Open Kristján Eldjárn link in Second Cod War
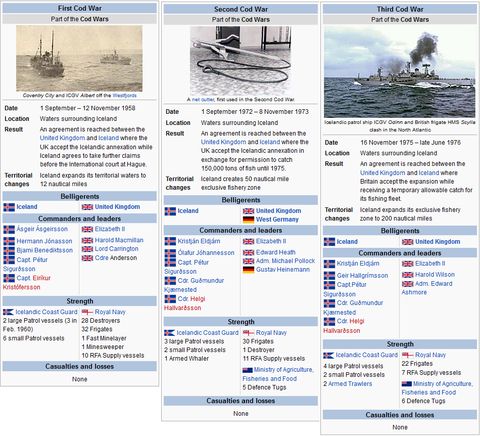The width and height of the screenshot is (480, 436). tap(199, 241)
